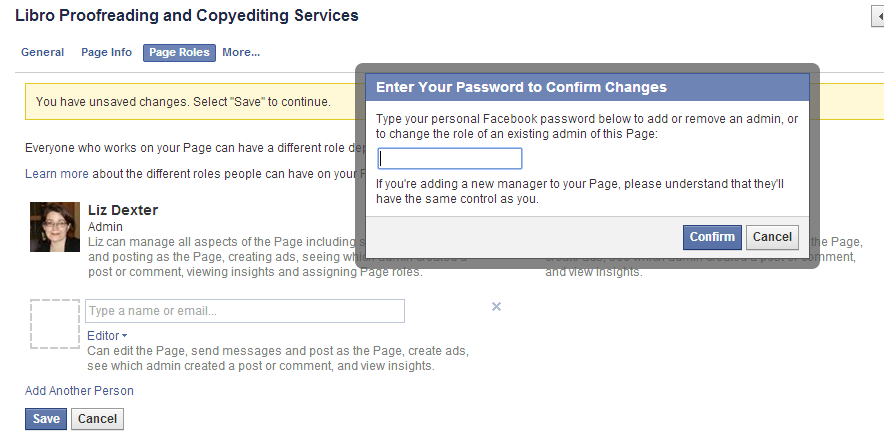The height and width of the screenshot is (441, 884).
Task: Click the Type a name or email field
Action: coord(245,311)
